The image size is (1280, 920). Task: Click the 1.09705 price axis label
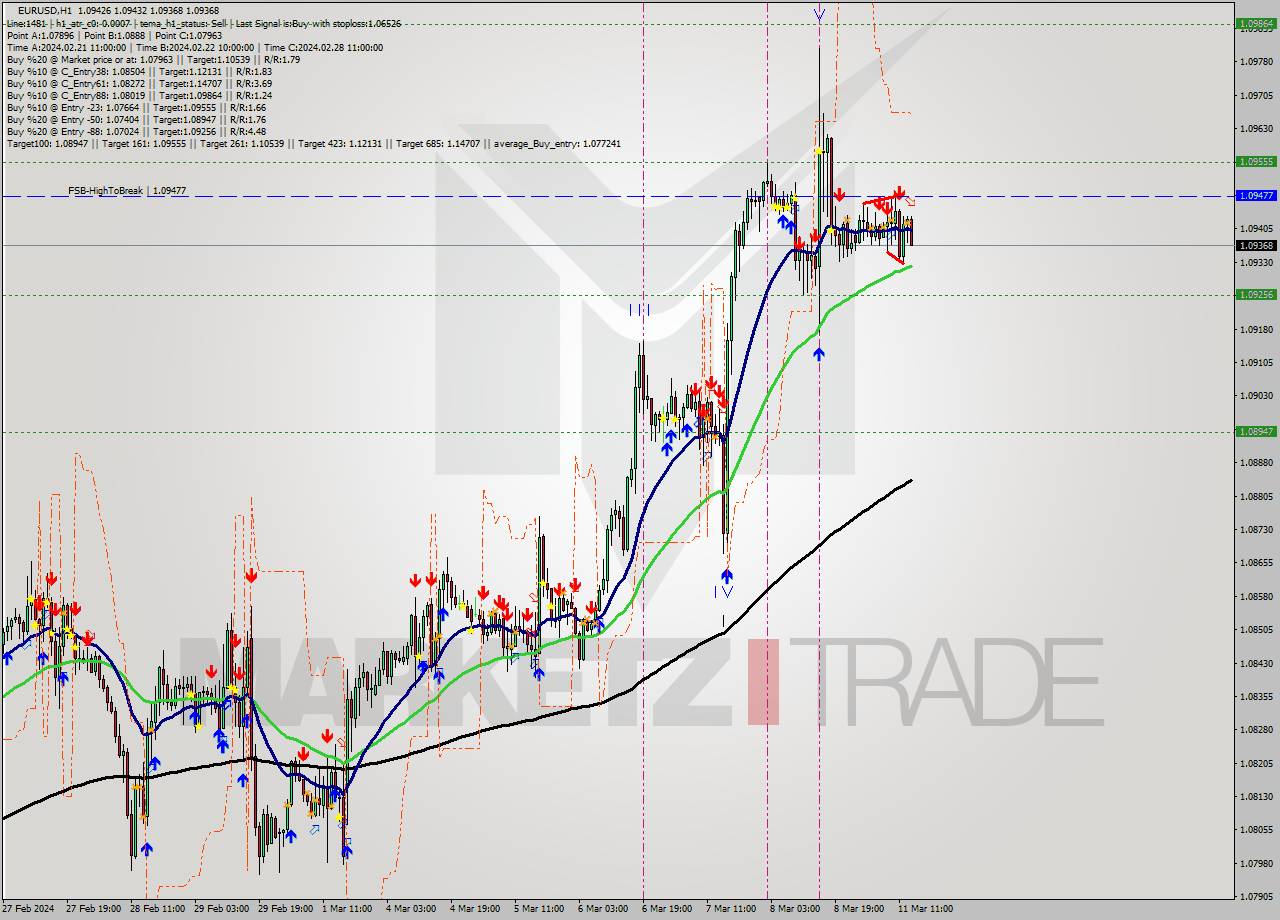[1255, 96]
